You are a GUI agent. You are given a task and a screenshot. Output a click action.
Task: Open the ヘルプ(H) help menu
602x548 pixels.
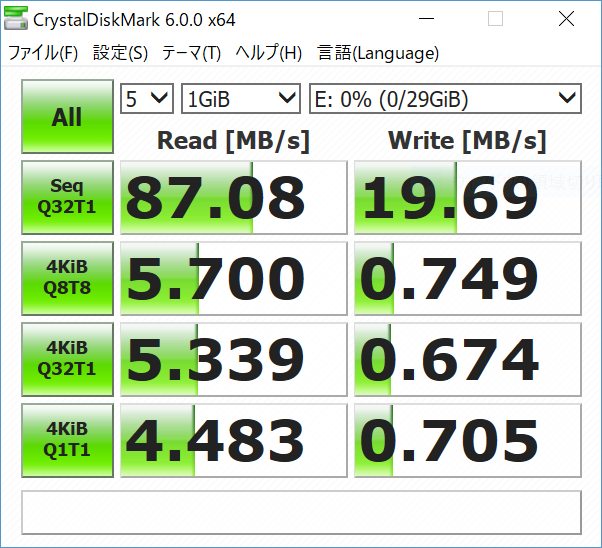268,53
